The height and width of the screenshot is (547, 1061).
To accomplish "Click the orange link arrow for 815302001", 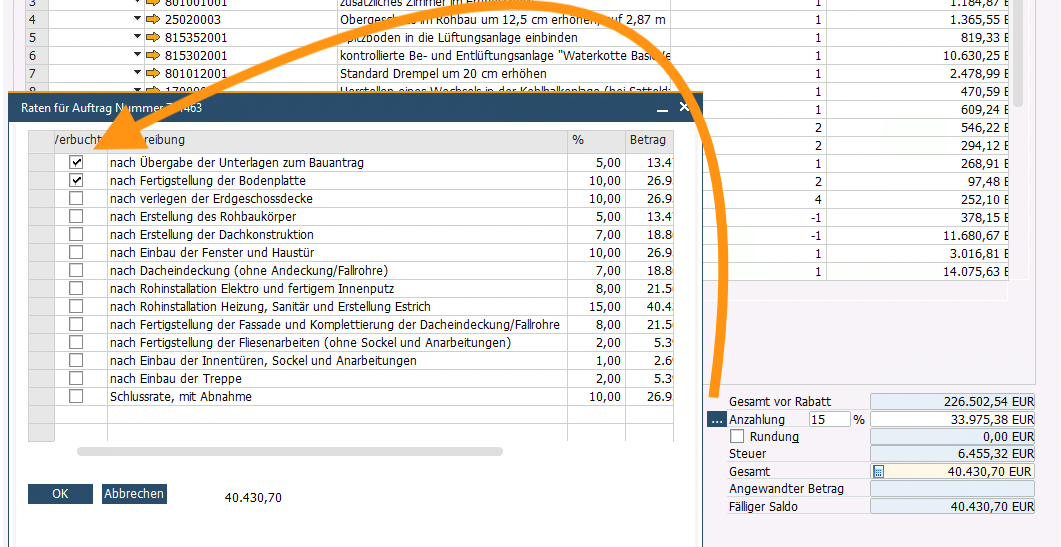I will point(153,56).
